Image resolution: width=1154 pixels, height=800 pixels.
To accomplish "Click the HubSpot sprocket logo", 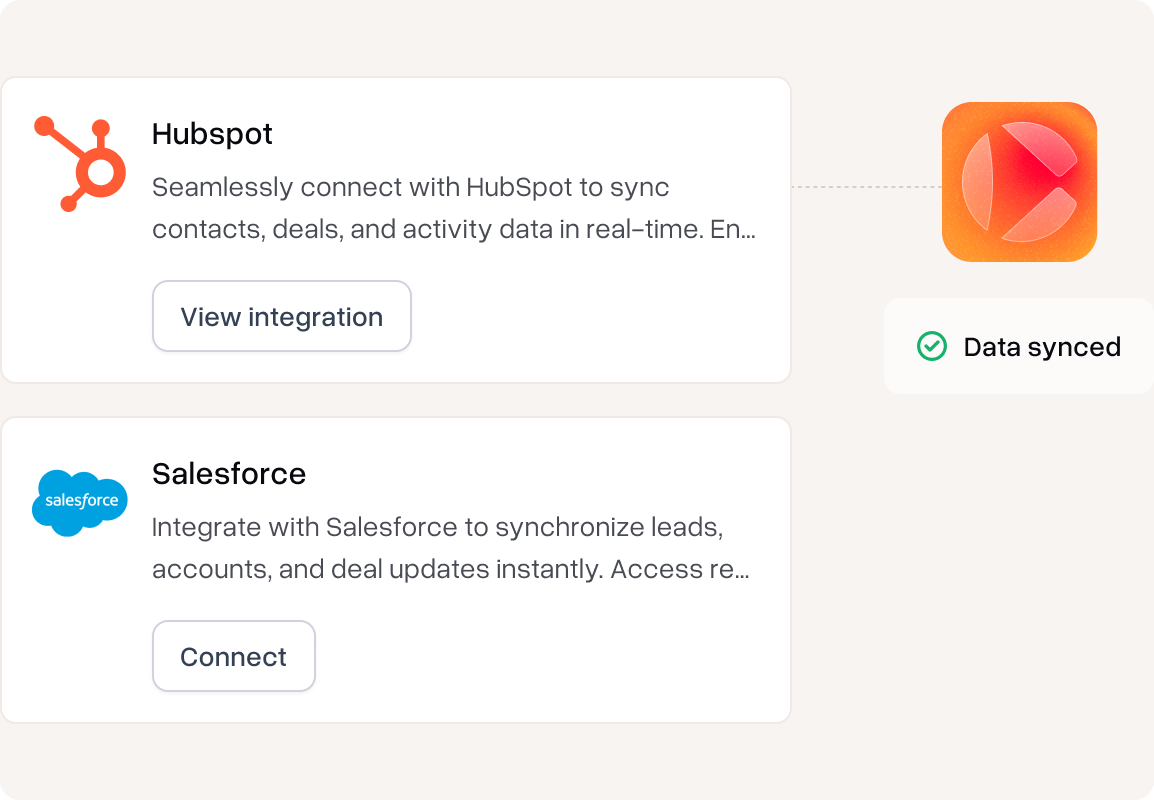I will point(80,164).
